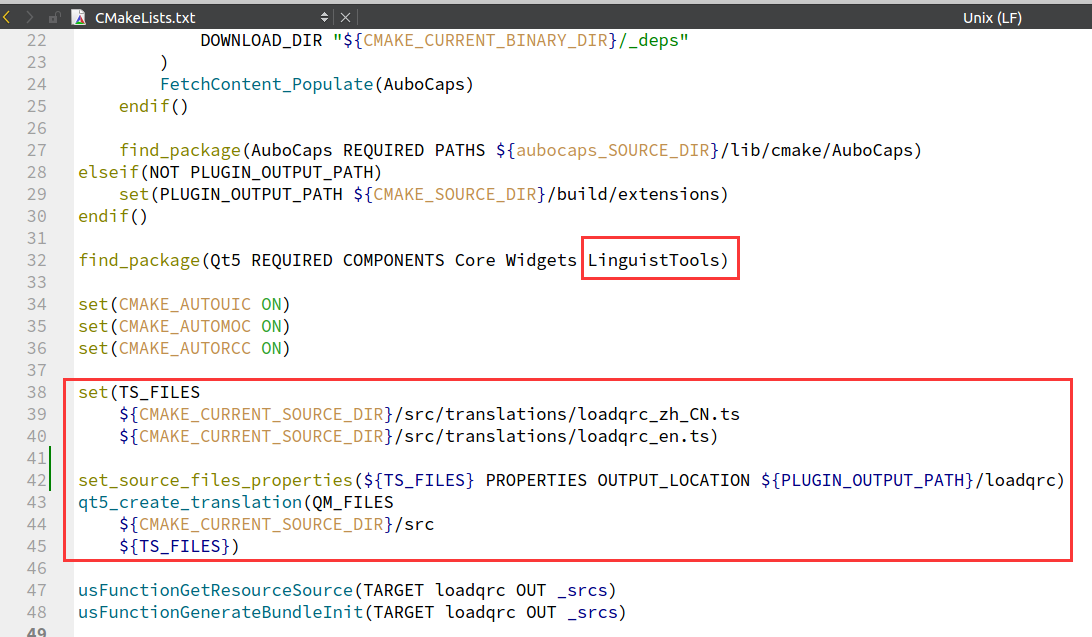Screen dimensions: 1092x637
Task: Click set_source_files_properties function name
Action: click(215, 480)
